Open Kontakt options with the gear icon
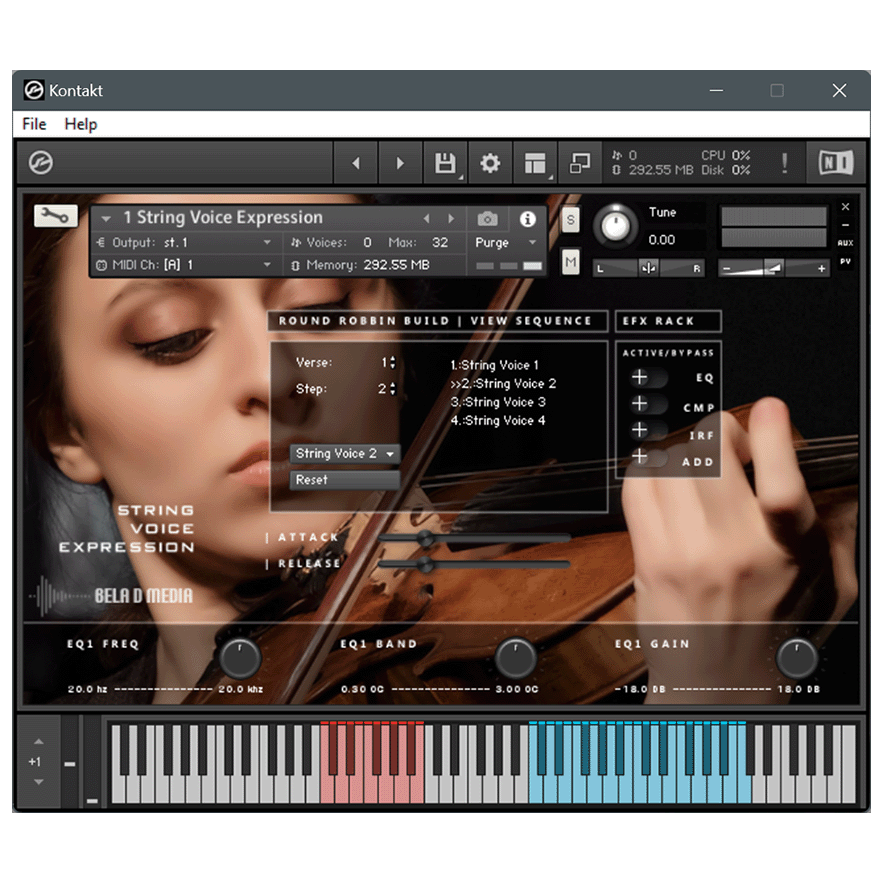Screen dimensions: 882x882 click(490, 162)
